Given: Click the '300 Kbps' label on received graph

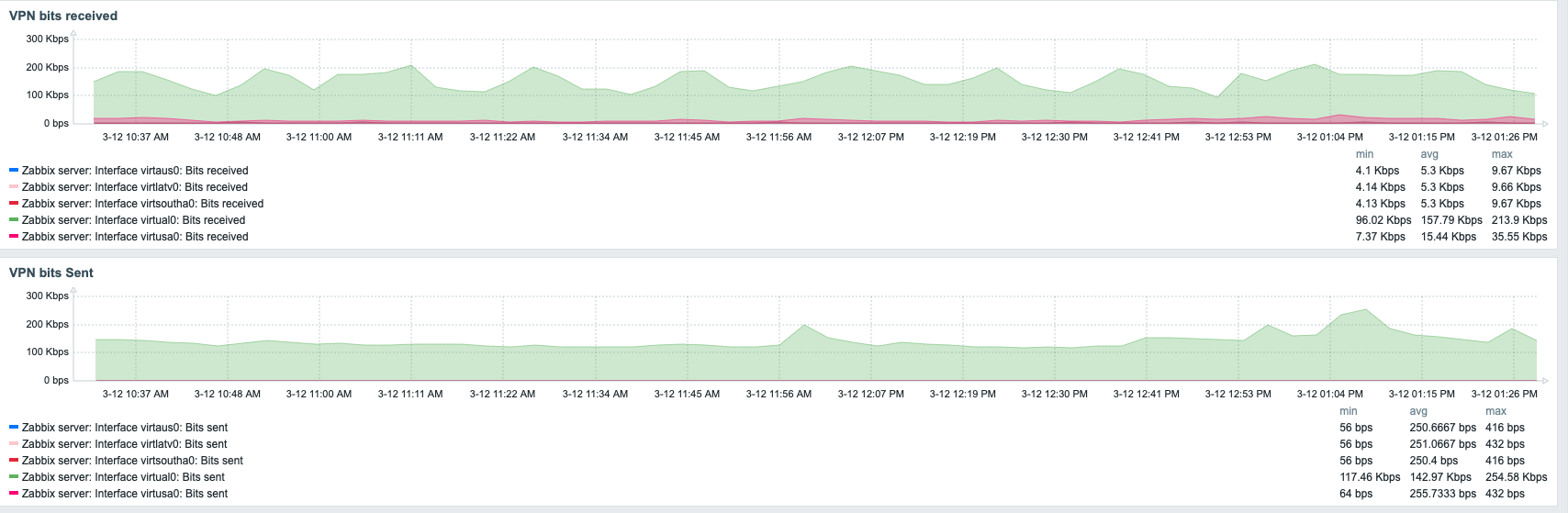Looking at the screenshot, I should 48,39.
